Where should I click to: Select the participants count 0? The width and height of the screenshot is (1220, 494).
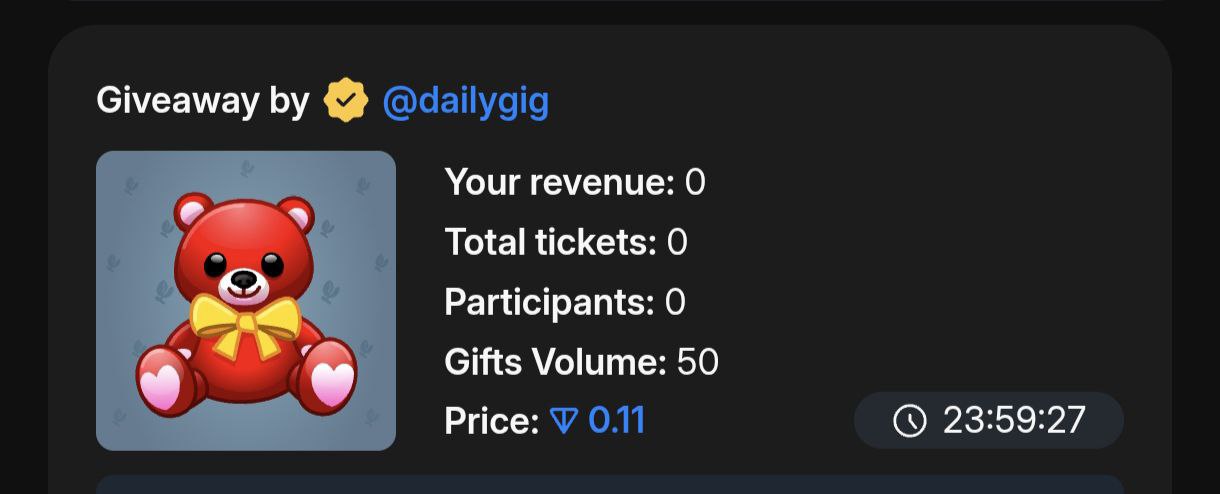[x=675, y=302]
